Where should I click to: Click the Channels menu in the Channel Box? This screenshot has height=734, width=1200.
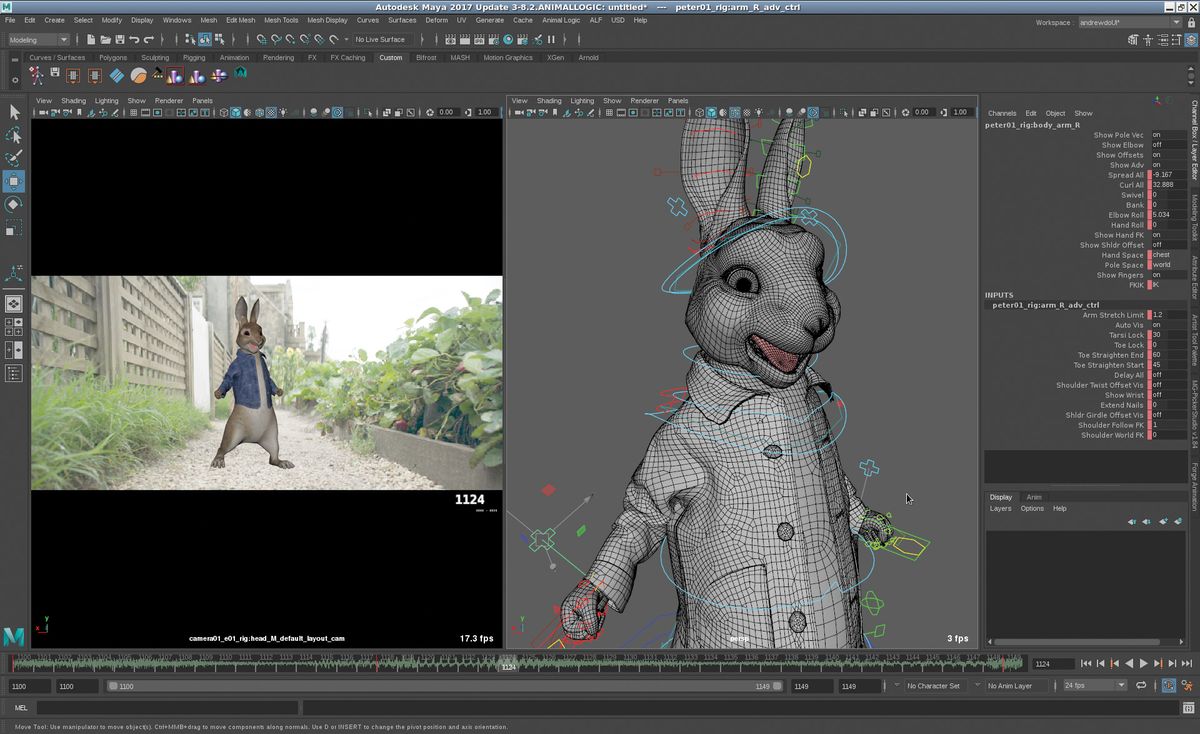tap(1001, 113)
